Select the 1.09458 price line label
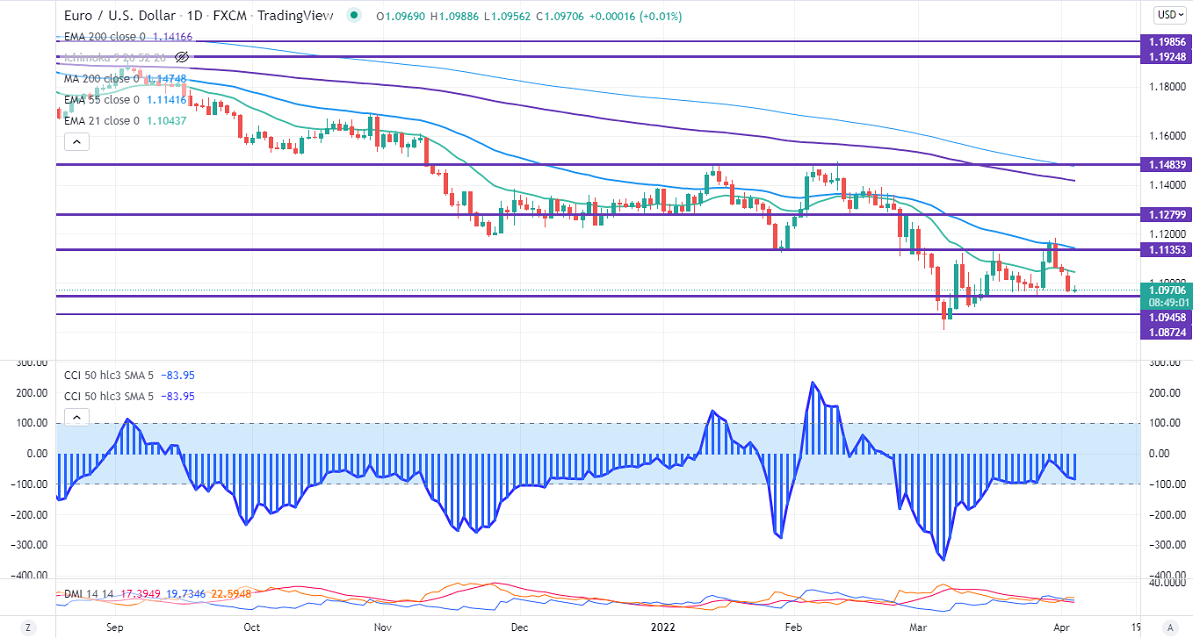The height and width of the screenshot is (638, 1193). (x=1166, y=317)
